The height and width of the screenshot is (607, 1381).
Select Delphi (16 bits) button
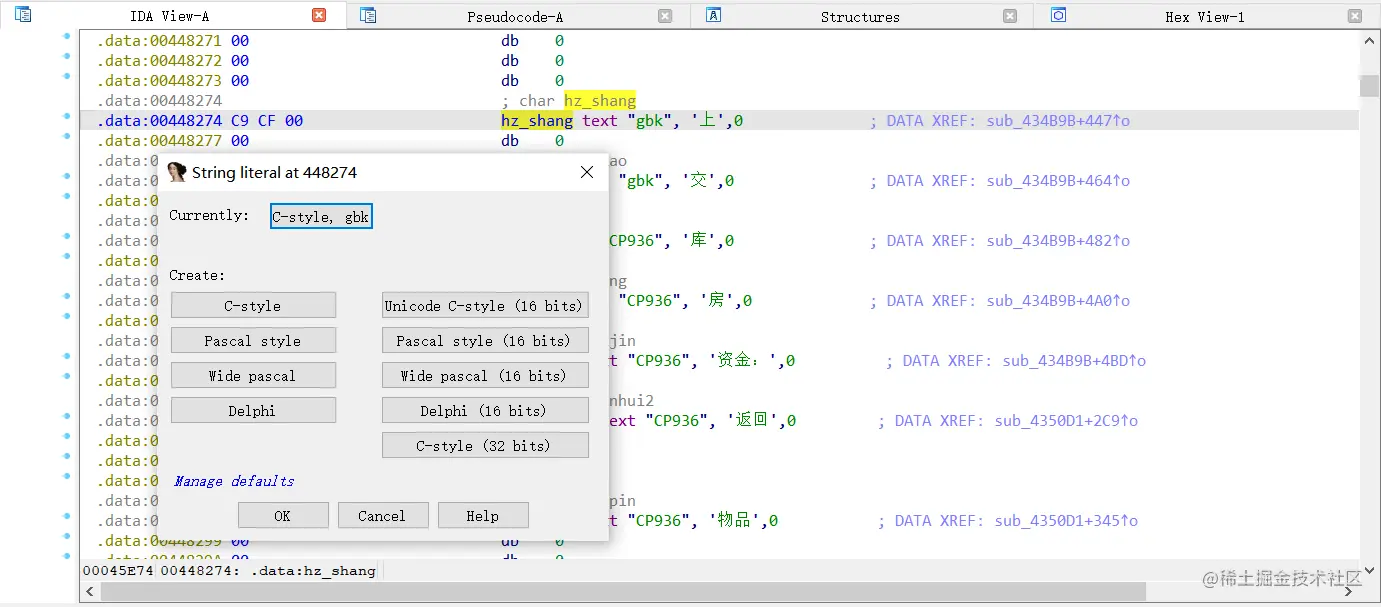point(485,411)
